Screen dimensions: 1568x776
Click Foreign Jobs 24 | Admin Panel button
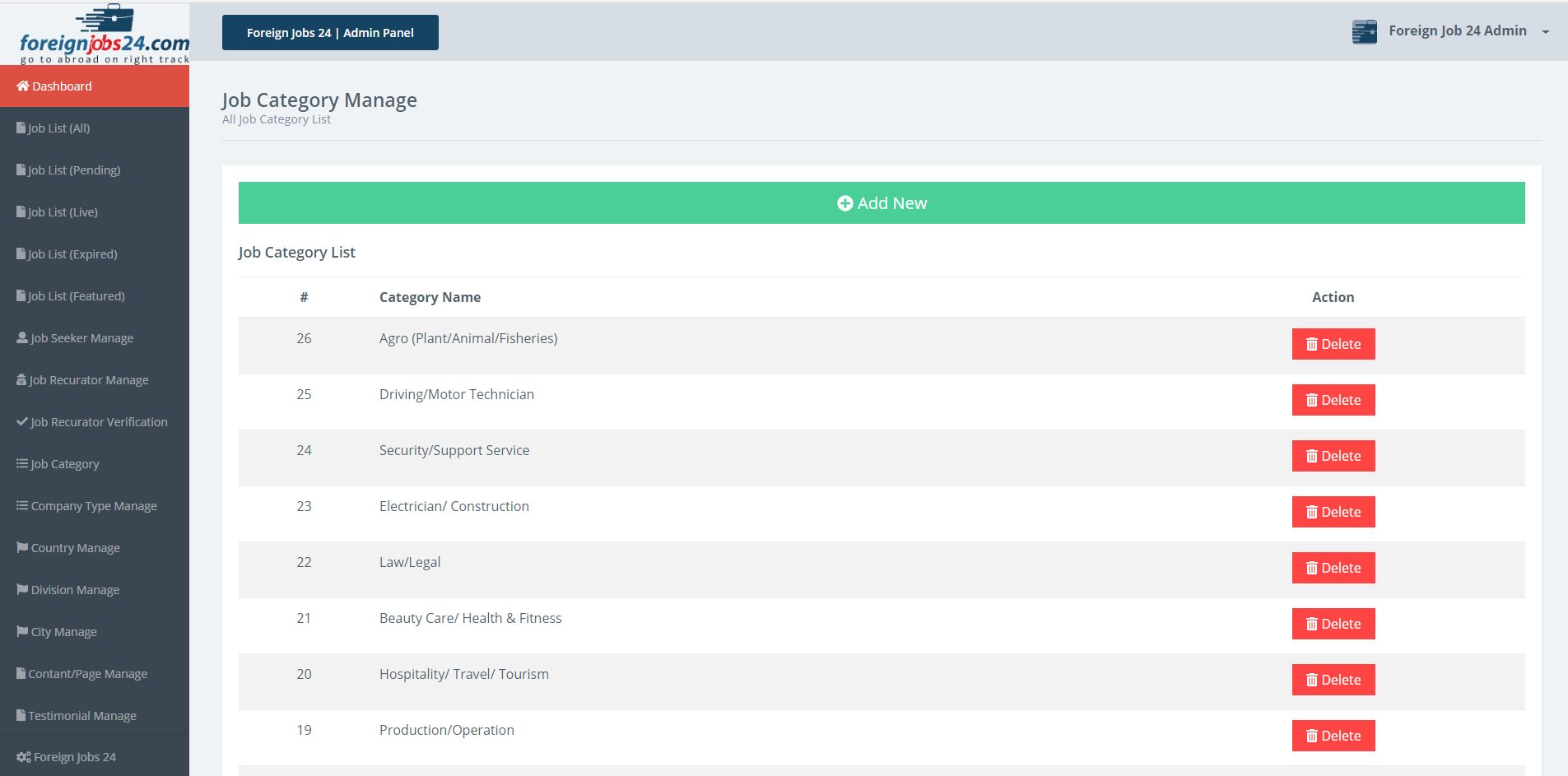330,32
